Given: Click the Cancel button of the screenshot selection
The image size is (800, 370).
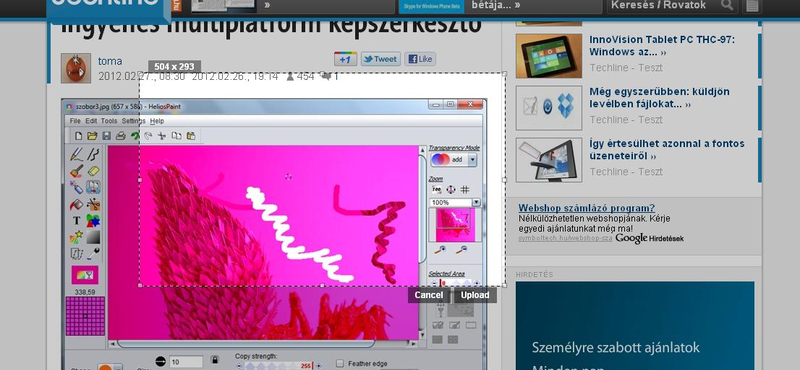Looking at the screenshot, I should (x=429, y=295).
